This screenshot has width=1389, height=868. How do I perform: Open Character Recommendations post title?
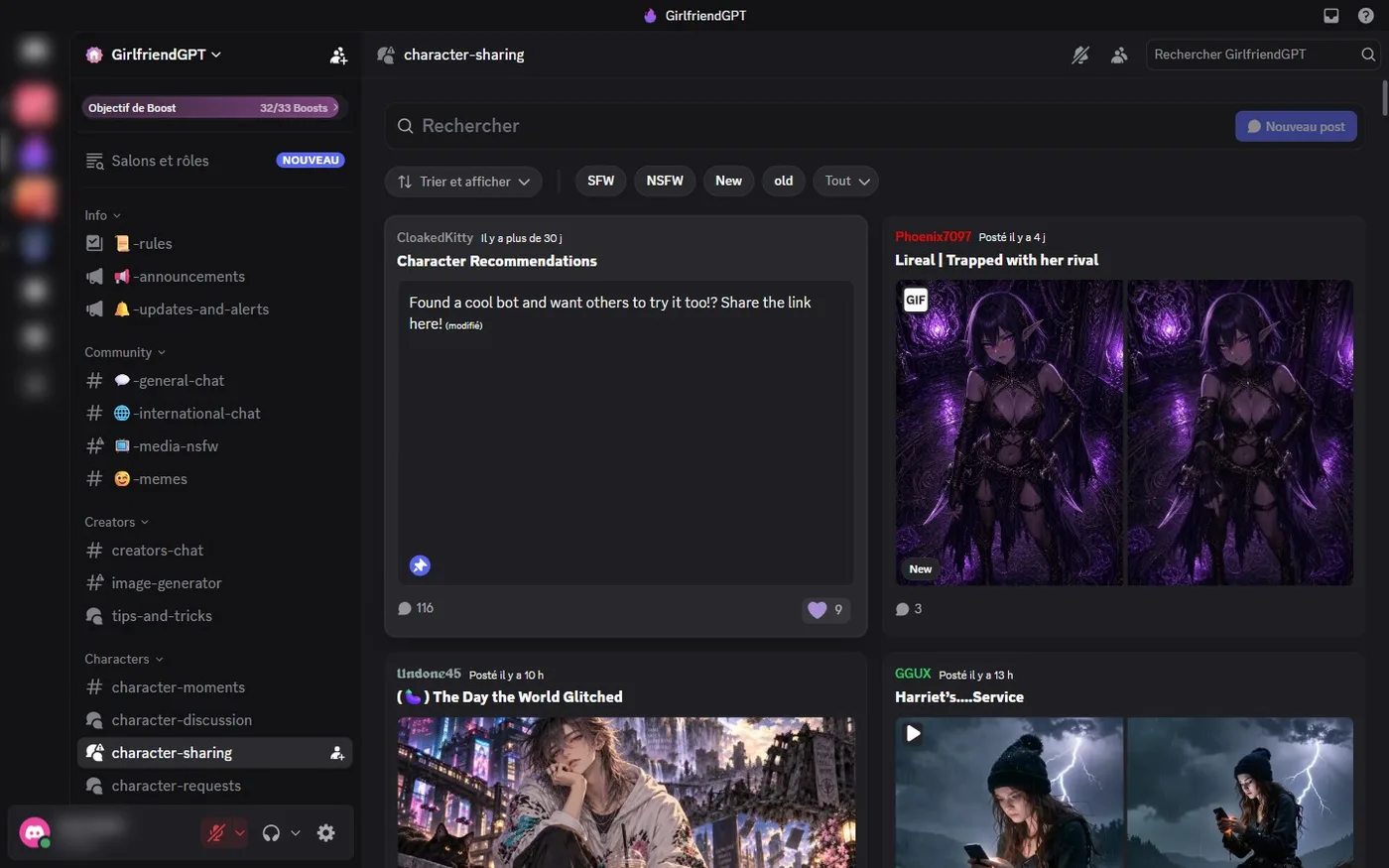pos(497,261)
